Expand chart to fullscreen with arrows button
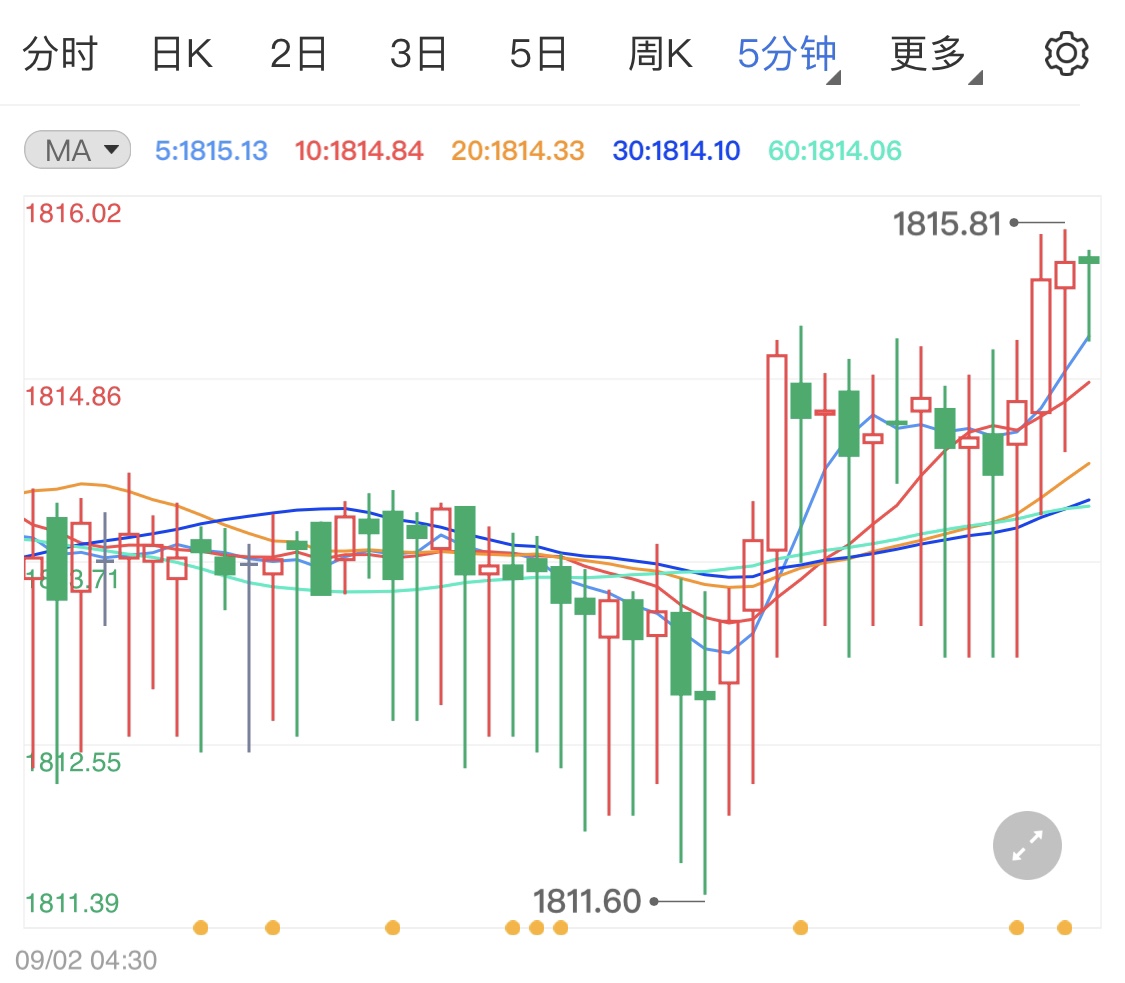1125x983 pixels. [x=1027, y=845]
